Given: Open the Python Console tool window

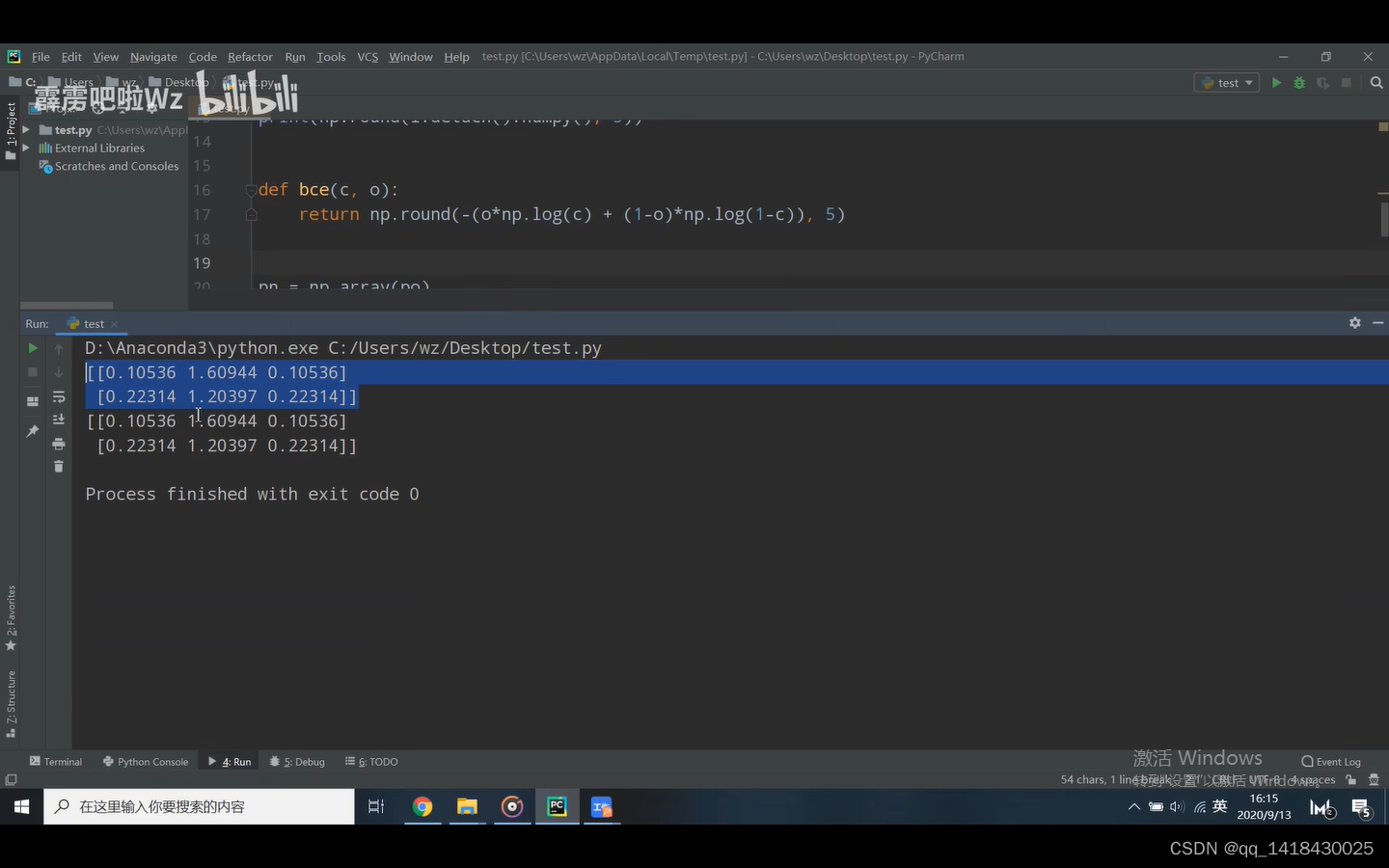Looking at the screenshot, I should [146, 762].
